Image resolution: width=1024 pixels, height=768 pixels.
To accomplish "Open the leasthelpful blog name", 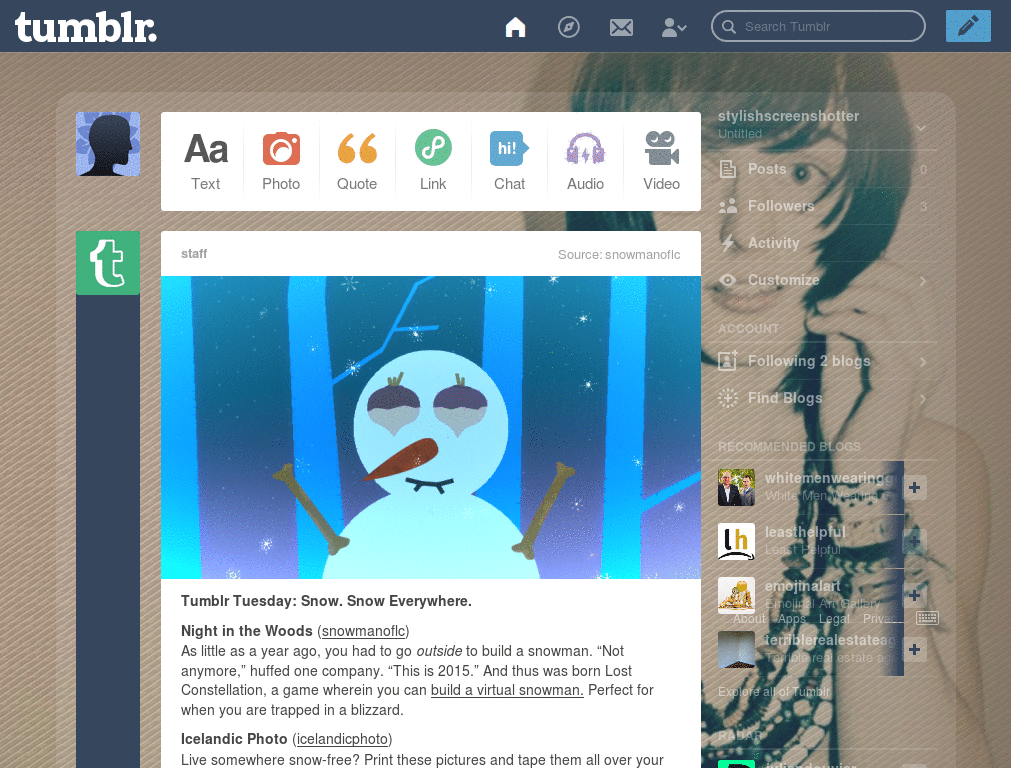I will (x=805, y=532).
